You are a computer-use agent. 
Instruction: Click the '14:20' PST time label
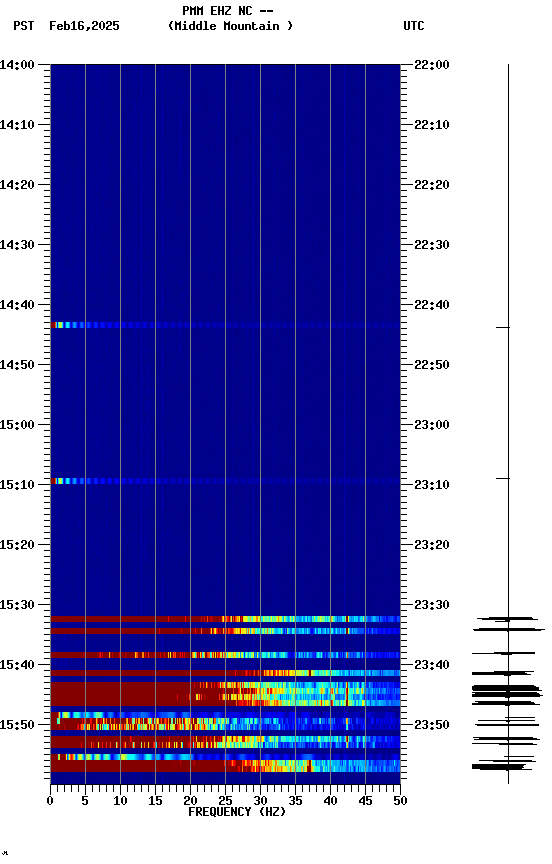(17, 185)
